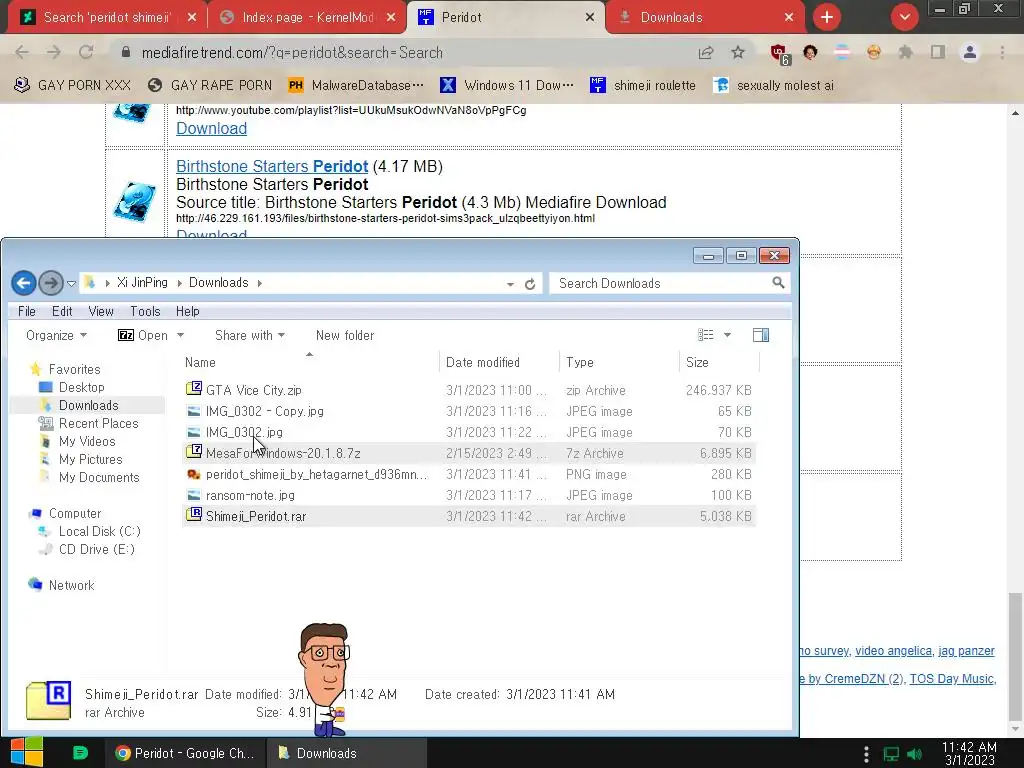Open Windows 11 Dow… bookmark
This screenshot has height=768, width=1024.
[x=507, y=85]
